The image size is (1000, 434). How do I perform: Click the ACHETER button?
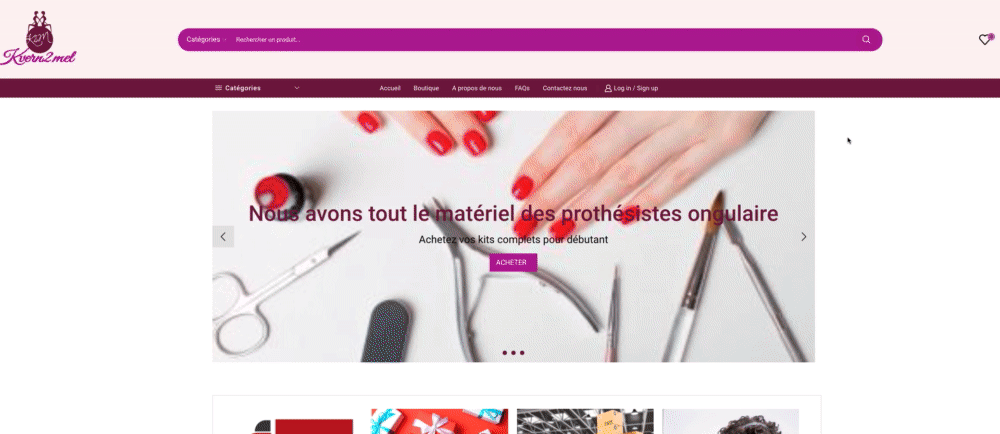[x=513, y=263]
